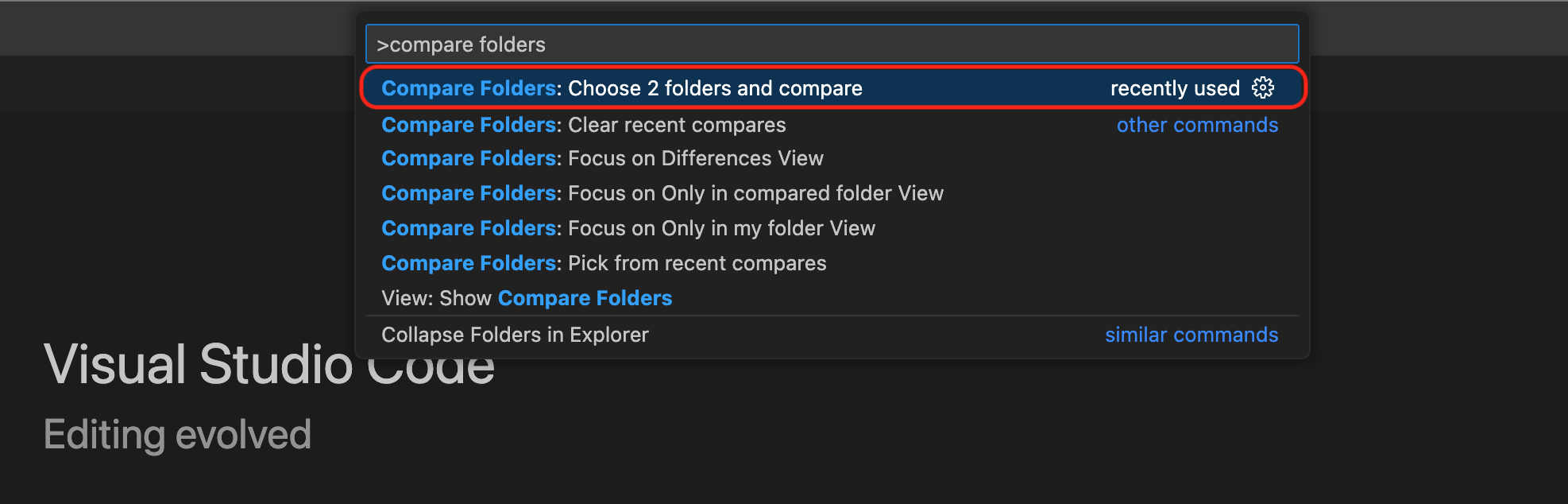Viewport: 1568px width, 504px height.
Task: Click blue prefix on "Clear recent compares" row
Action: click(x=468, y=125)
